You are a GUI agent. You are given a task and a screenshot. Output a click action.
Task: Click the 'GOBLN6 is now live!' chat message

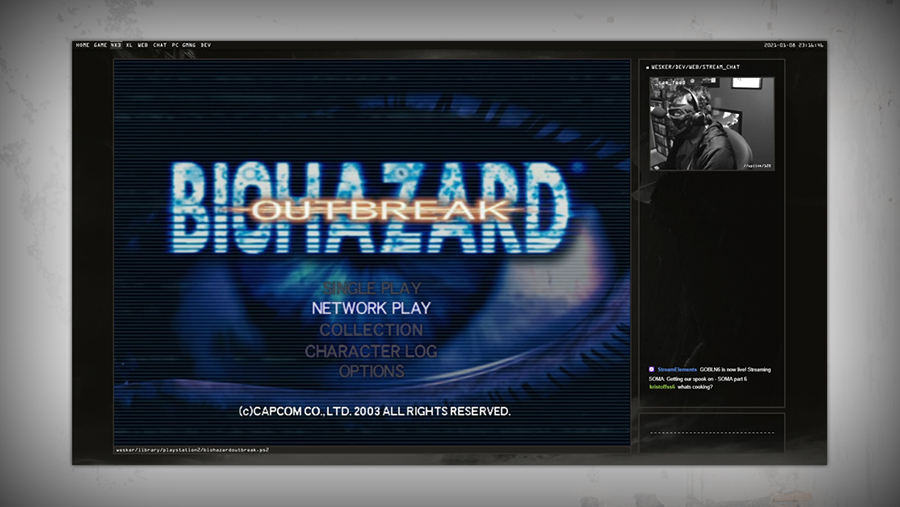pos(710,374)
